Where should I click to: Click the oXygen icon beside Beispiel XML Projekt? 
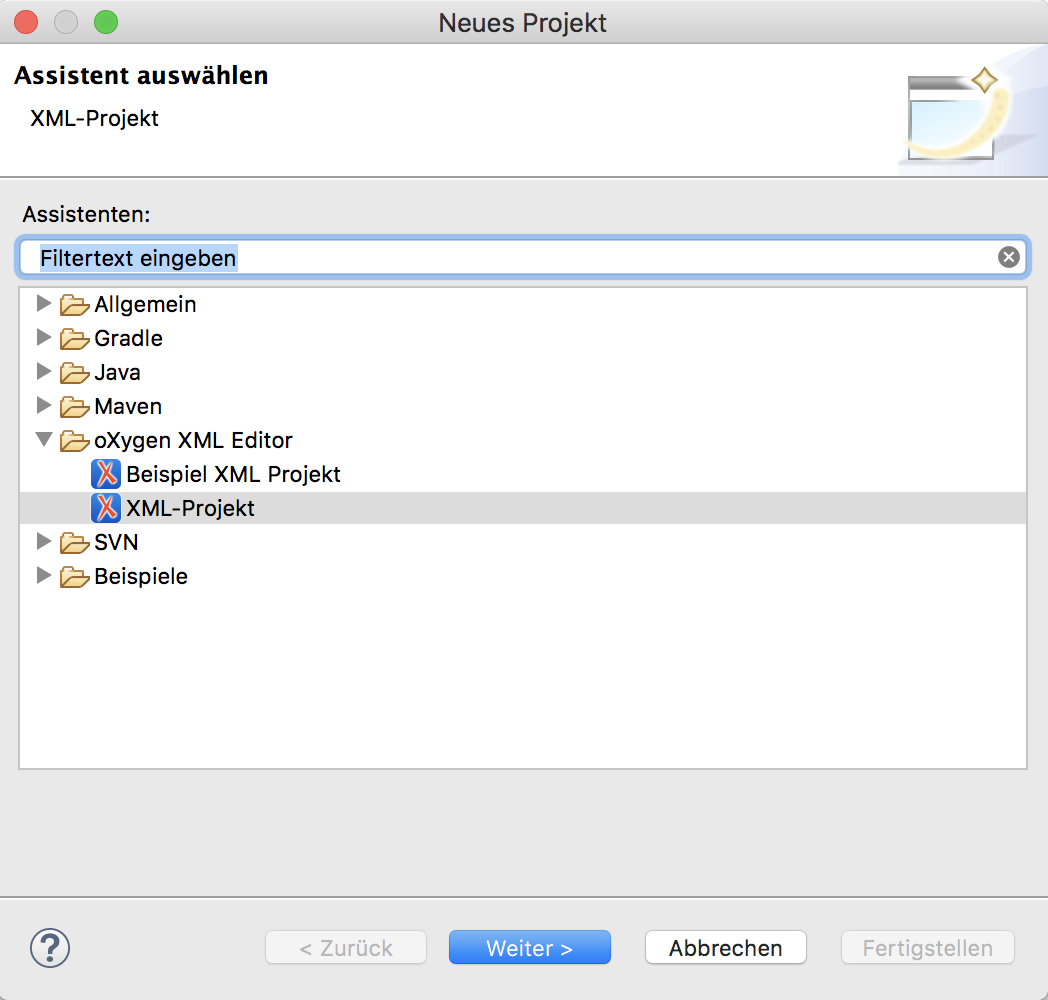(105, 474)
